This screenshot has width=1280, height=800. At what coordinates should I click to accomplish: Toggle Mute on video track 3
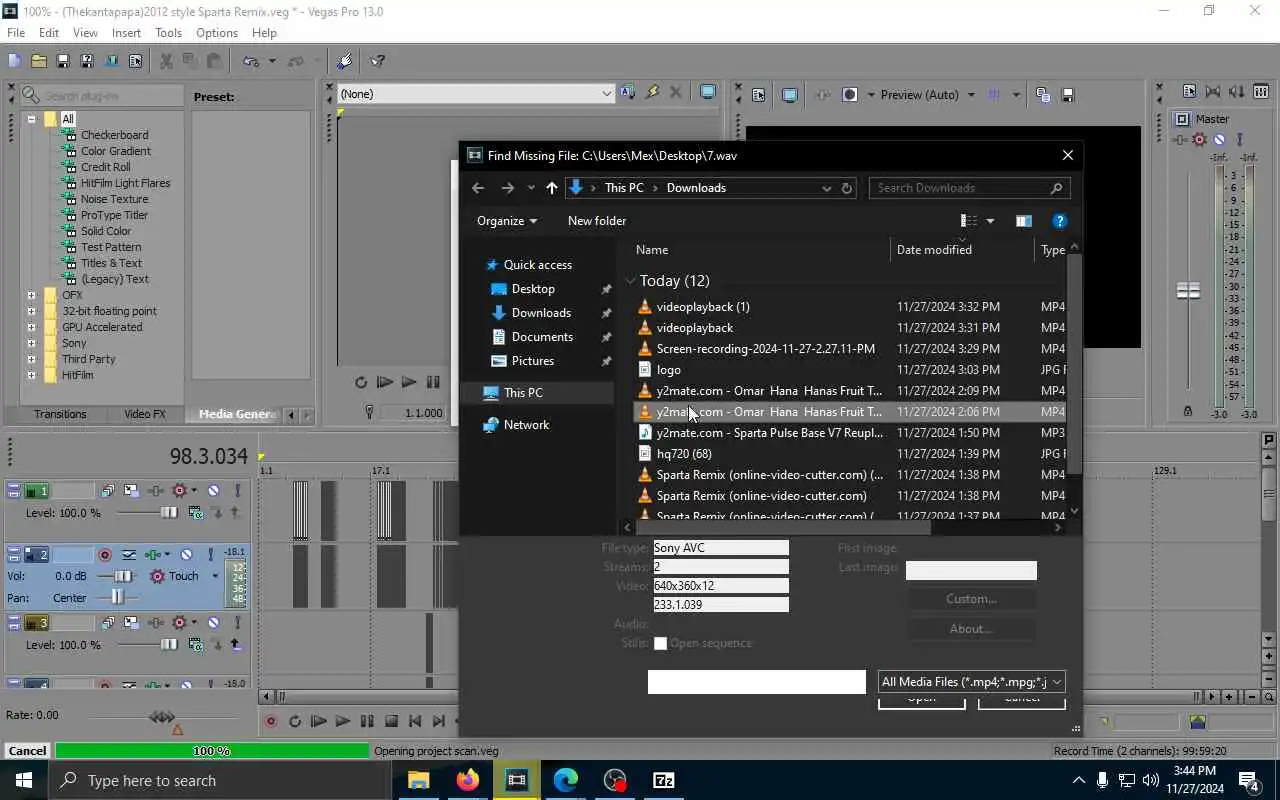pyautogui.click(x=213, y=623)
